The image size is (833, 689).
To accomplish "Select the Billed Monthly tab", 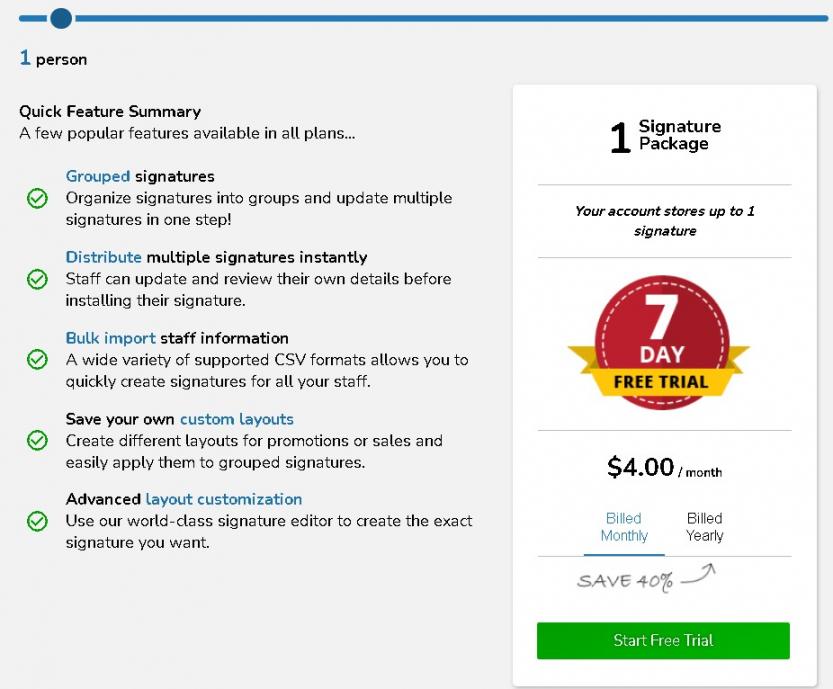I will [624, 527].
